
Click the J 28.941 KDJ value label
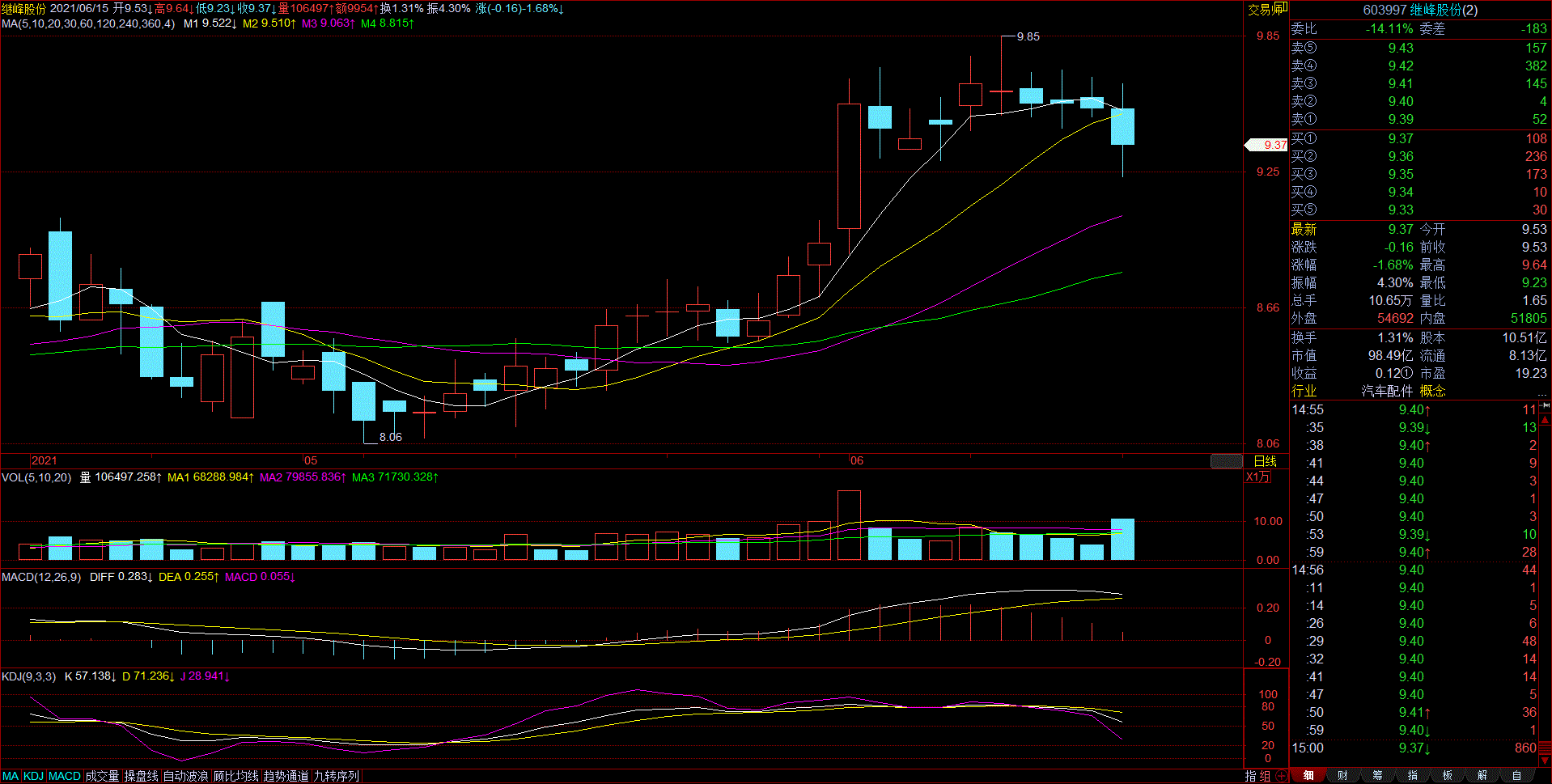(205, 676)
